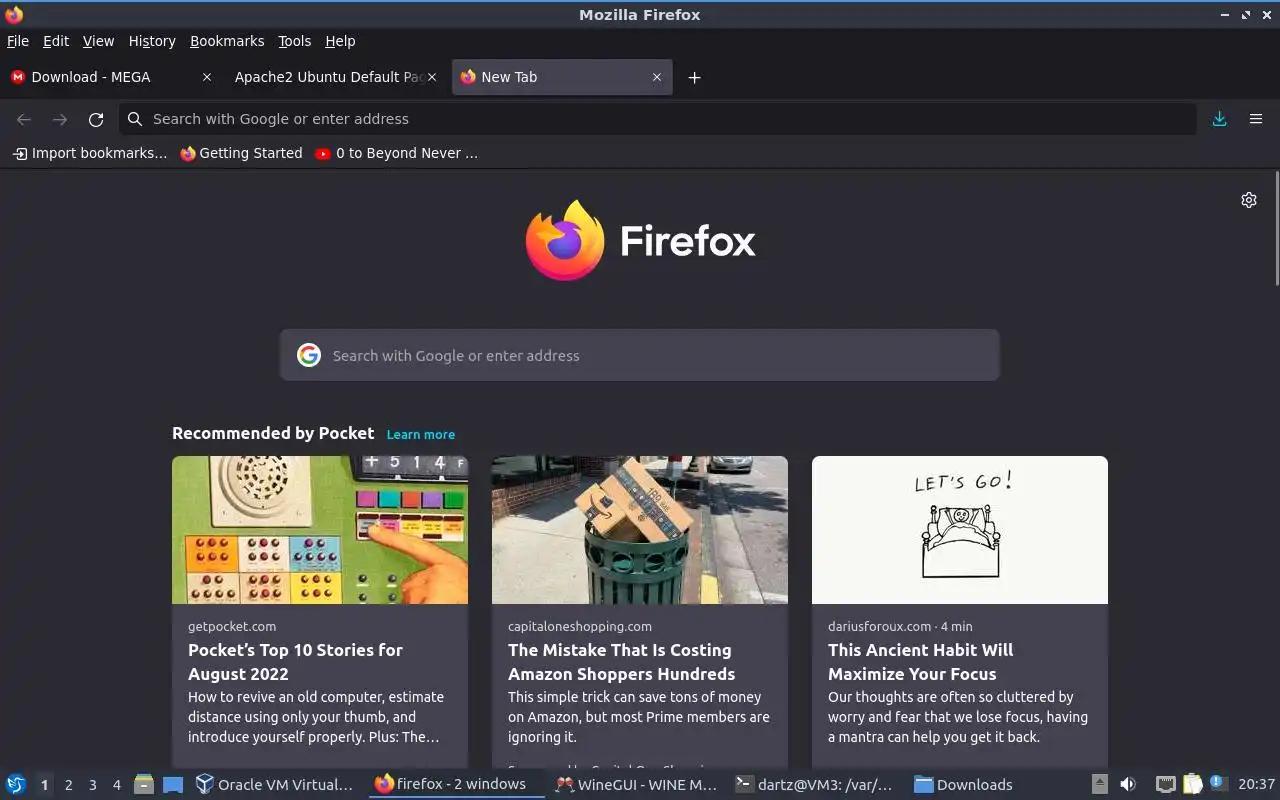Click the Google G icon in search box
Viewport: 1280px width, 800px height.
(309, 355)
